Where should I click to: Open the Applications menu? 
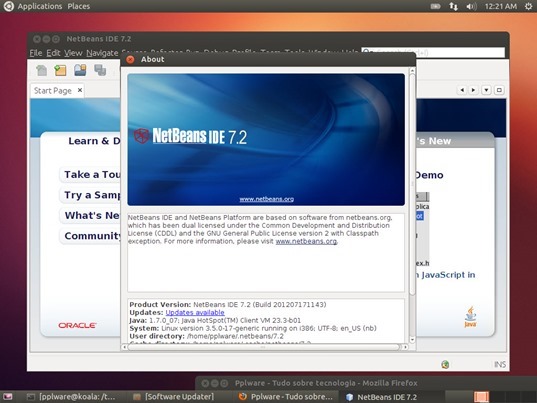point(40,6)
